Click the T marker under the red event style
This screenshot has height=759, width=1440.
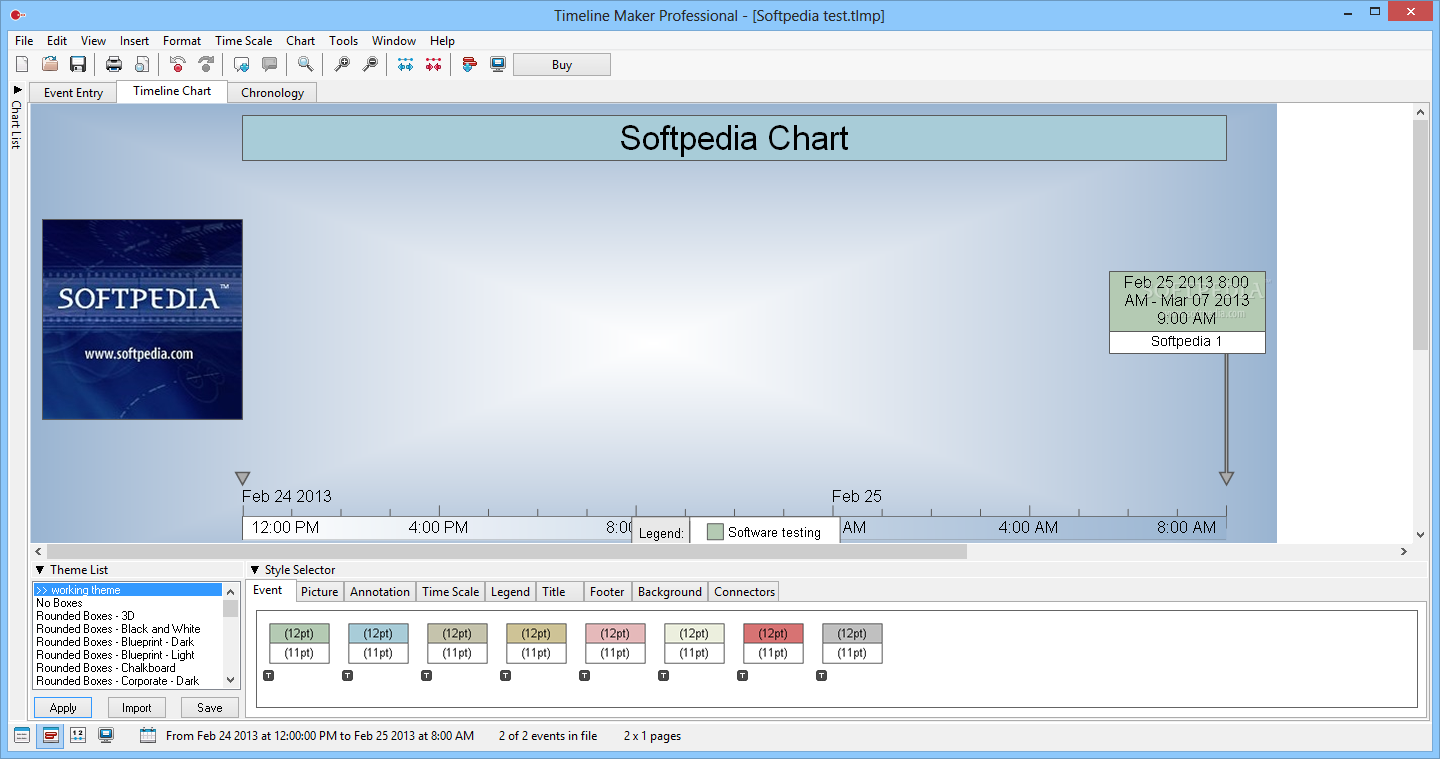(742, 676)
